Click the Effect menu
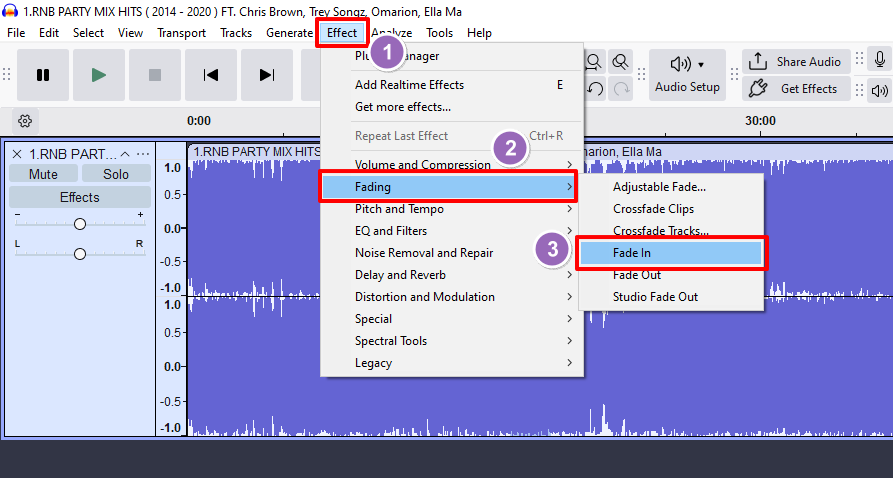This screenshot has height=478, width=893. 342,32
